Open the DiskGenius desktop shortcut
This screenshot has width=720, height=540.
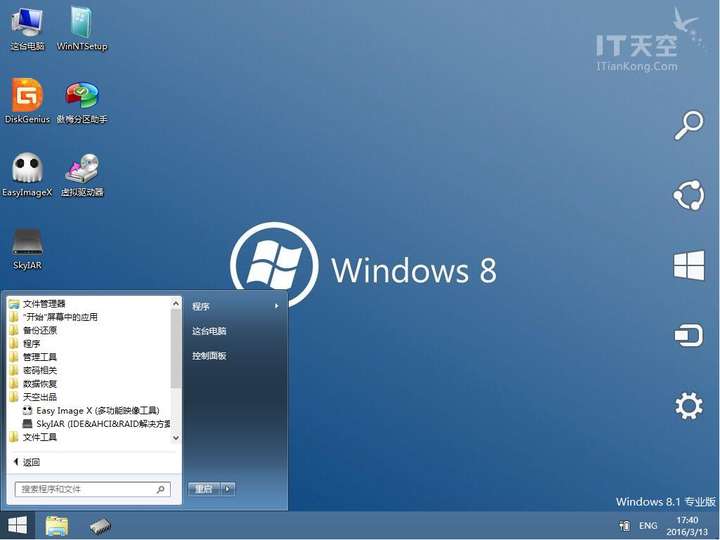click(x=27, y=101)
